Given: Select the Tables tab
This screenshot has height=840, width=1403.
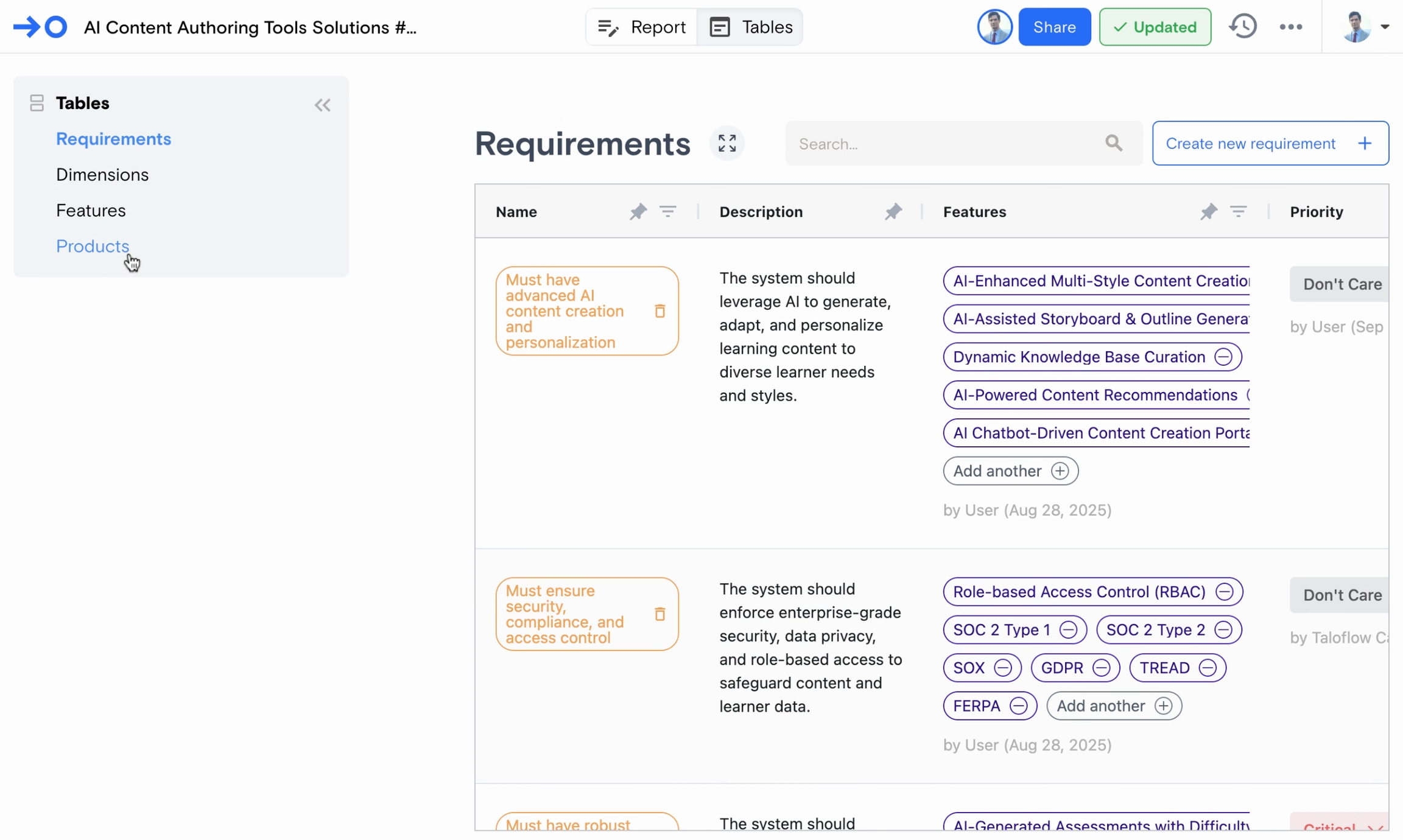Looking at the screenshot, I should coord(750,27).
